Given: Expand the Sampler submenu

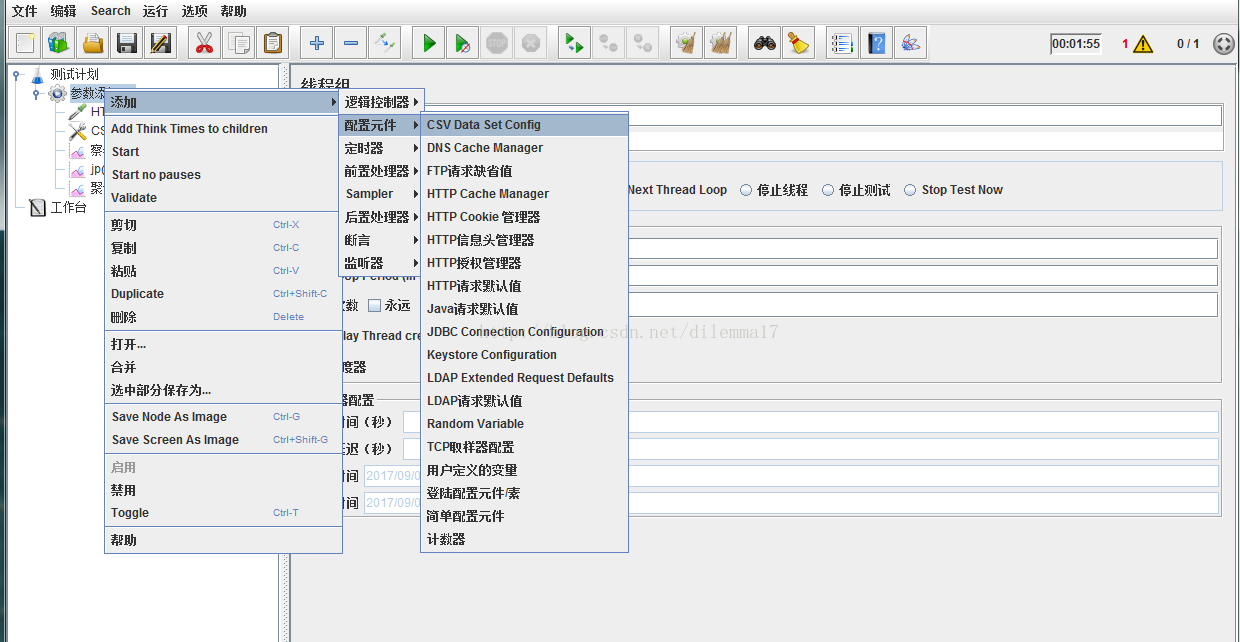Looking at the screenshot, I should 381,194.
